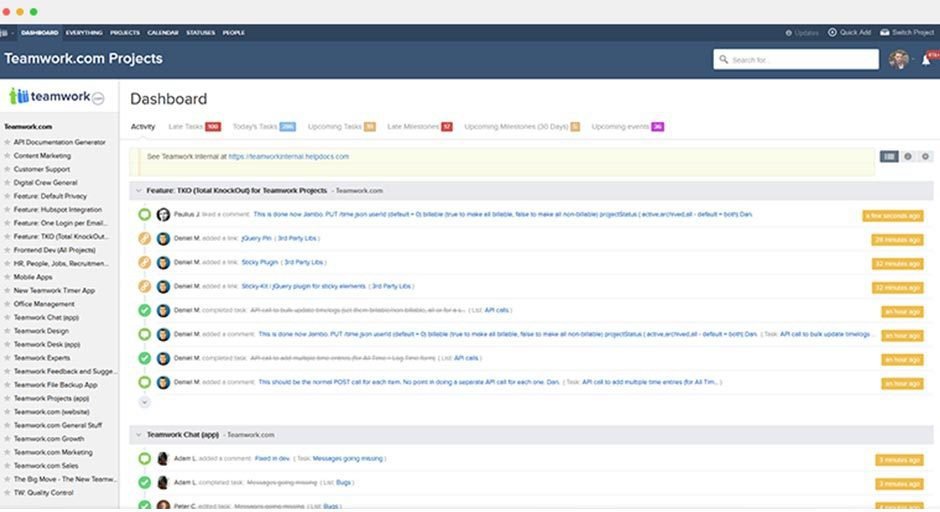Select the Late Tasks tab
Viewport: 940px width, 512px height.
pos(194,127)
